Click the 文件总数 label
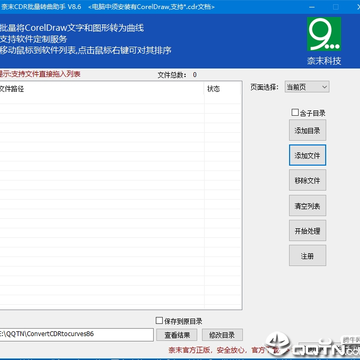 pyautogui.click(x=172, y=75)
